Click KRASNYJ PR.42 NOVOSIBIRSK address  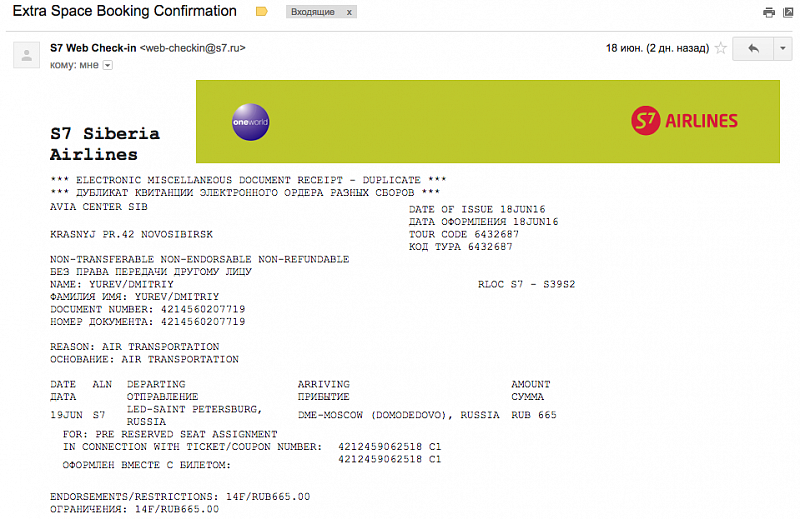point(131,234)
